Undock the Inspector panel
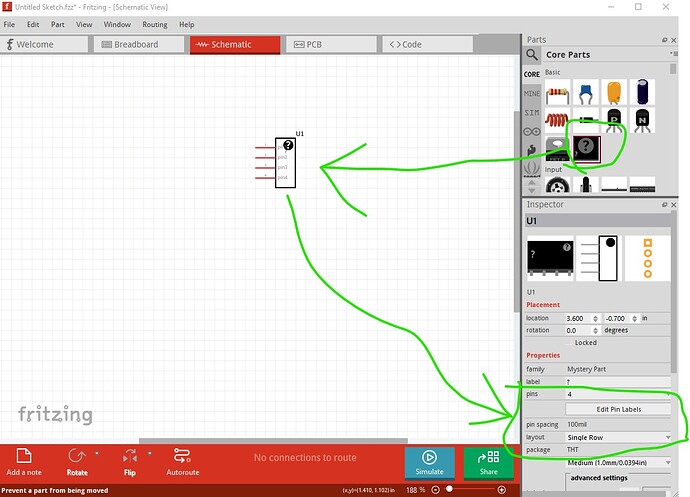This screenshot has width=690, height=497. (664, 205)
